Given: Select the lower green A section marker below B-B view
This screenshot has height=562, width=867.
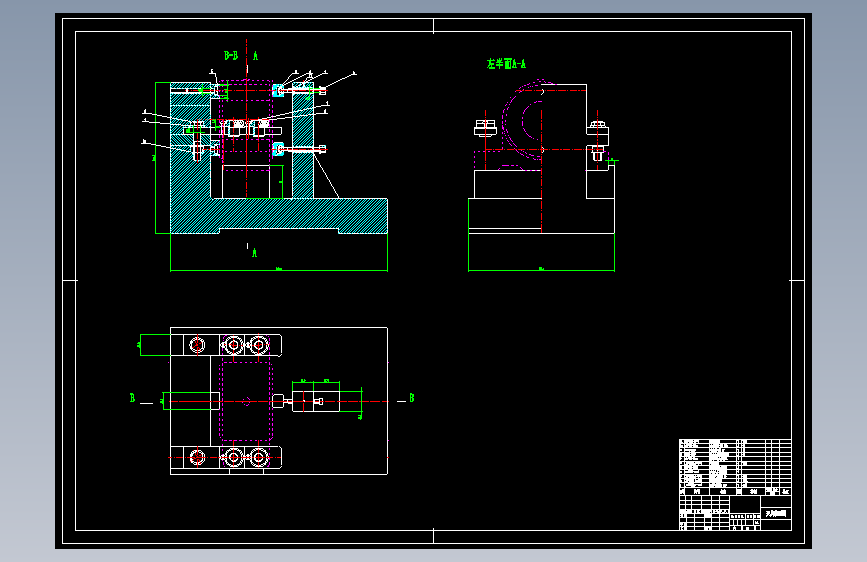Looking at the screenshot, I should tap(254, 253).
